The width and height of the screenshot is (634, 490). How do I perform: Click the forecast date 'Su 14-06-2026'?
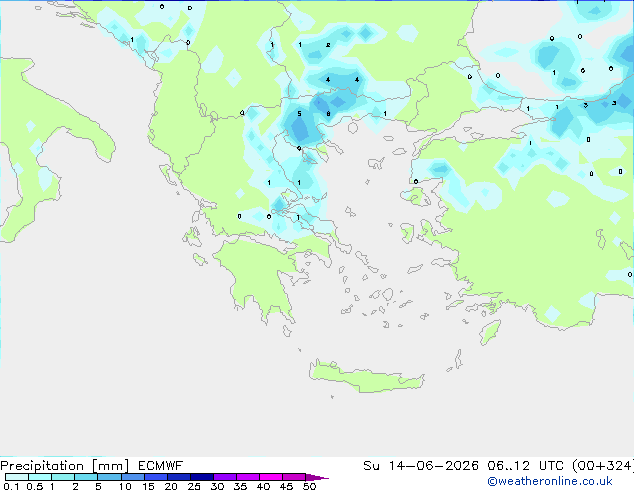coord(421,466)
